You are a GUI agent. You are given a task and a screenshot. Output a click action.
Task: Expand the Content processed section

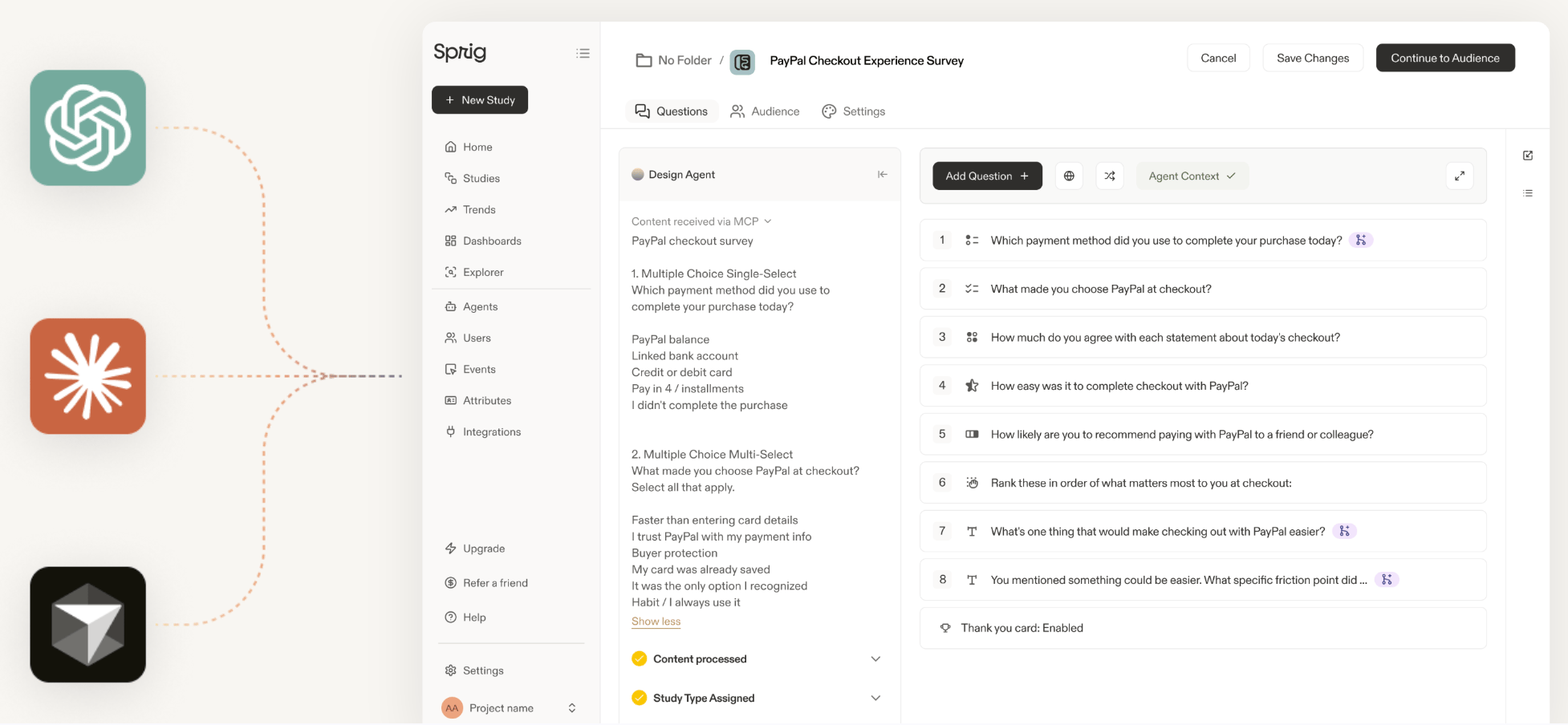pyautogui.click(x=757, y=658)
